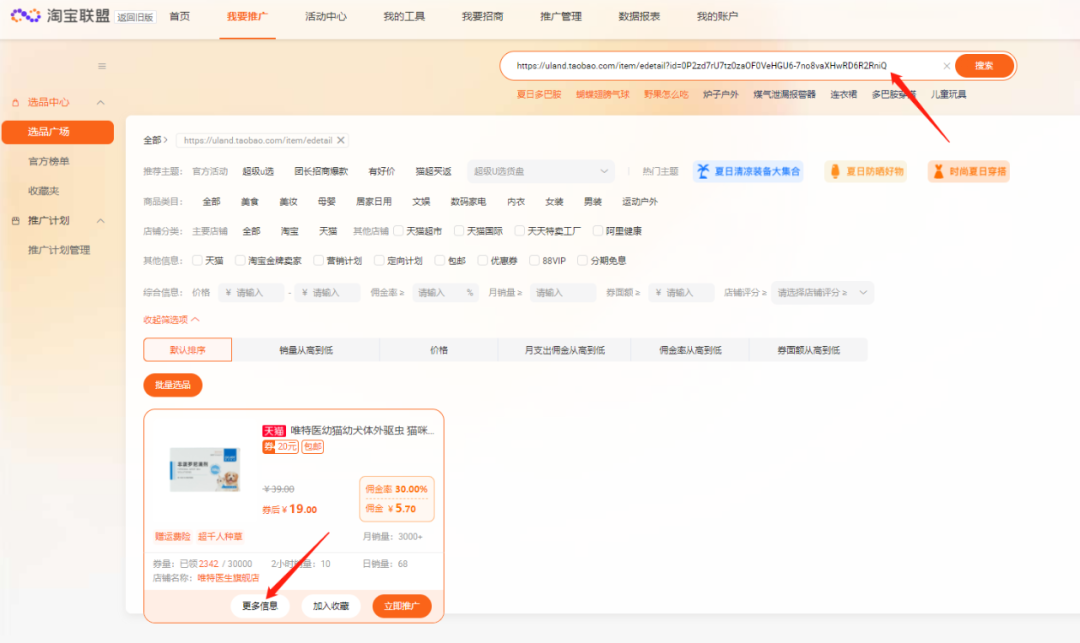Open 我的工具 top menu
This screenshot has height=643, width=1080.
click(x=404, y=17)
